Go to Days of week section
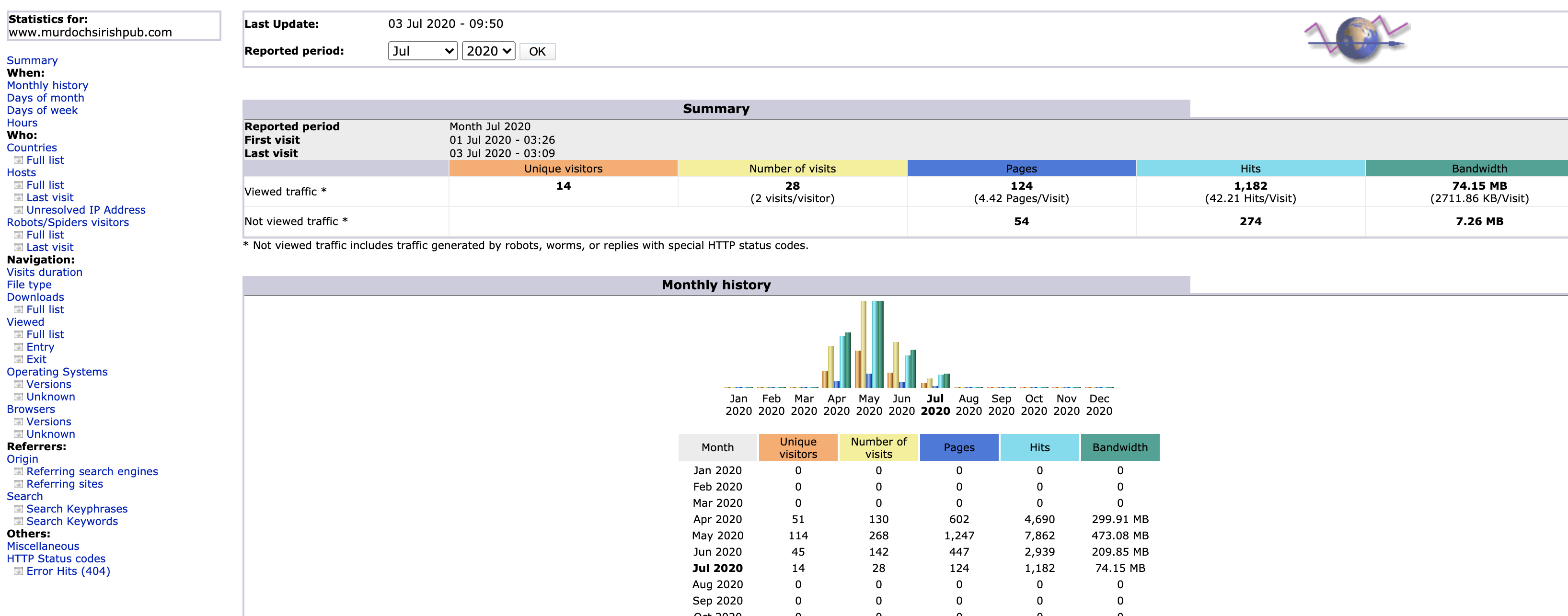Image resolution: width=1568 pixels, height=616 pixels. 42,110
